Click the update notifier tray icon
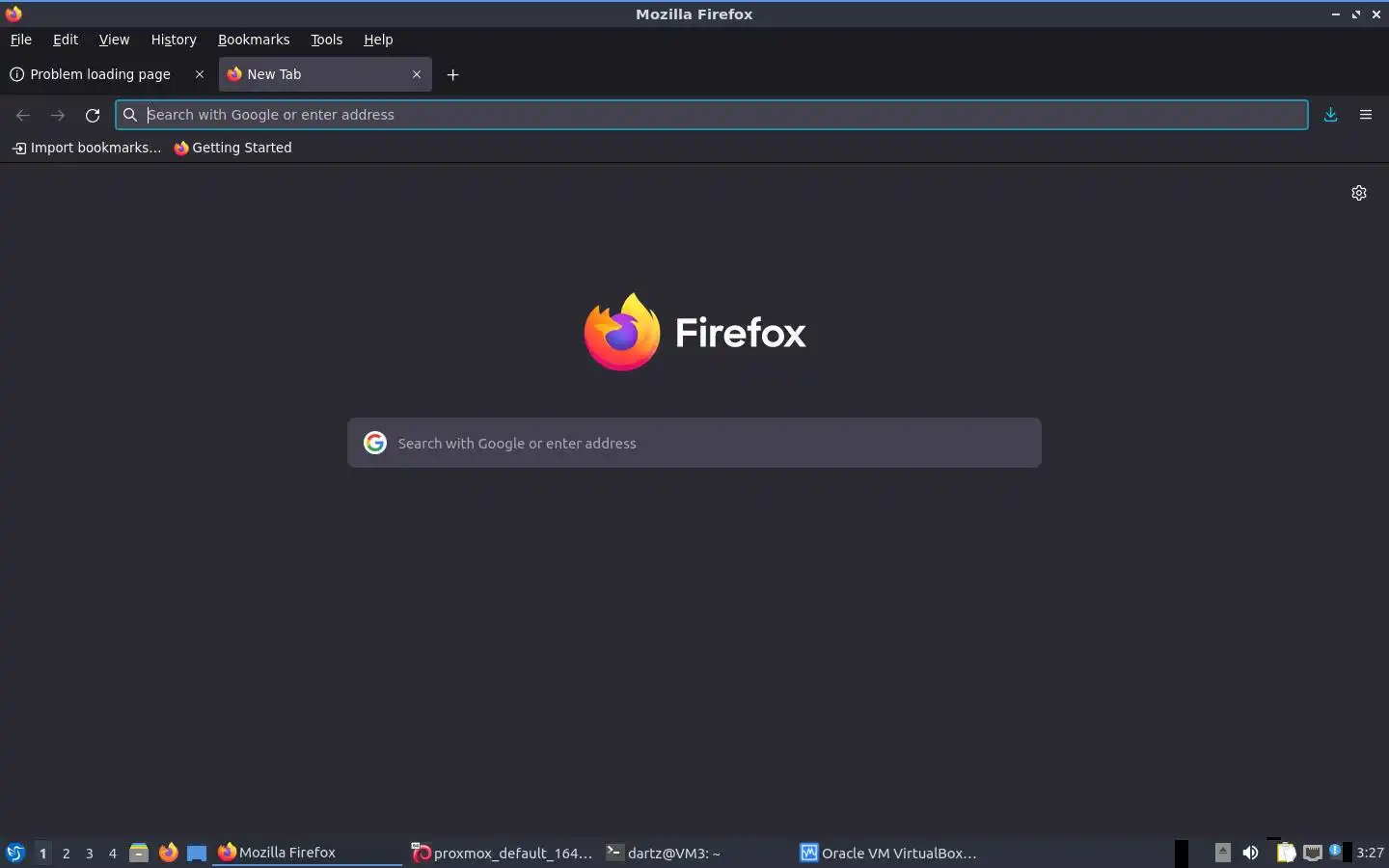Viewport: 1389px width, 868px height. [x=1335, y=850]
